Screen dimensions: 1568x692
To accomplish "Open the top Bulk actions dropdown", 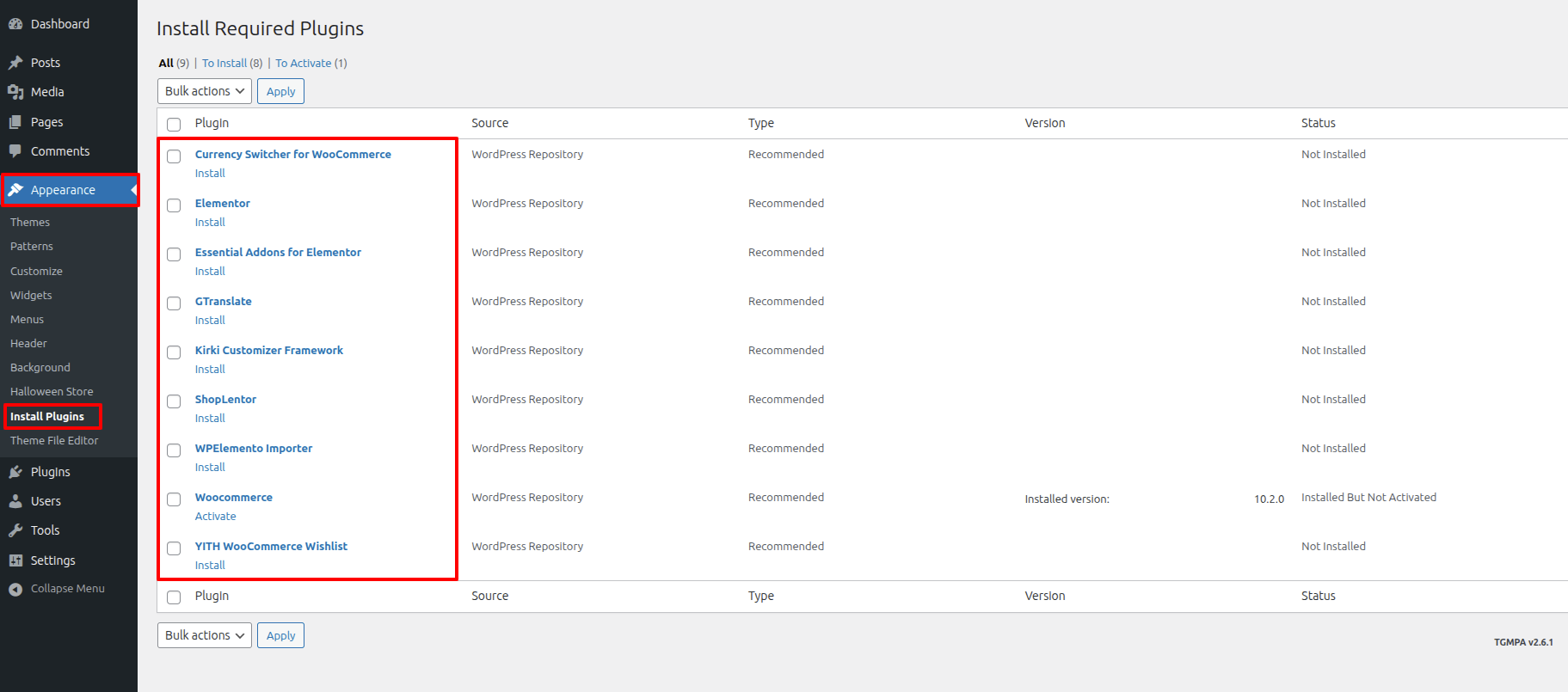I will (205, 91).
